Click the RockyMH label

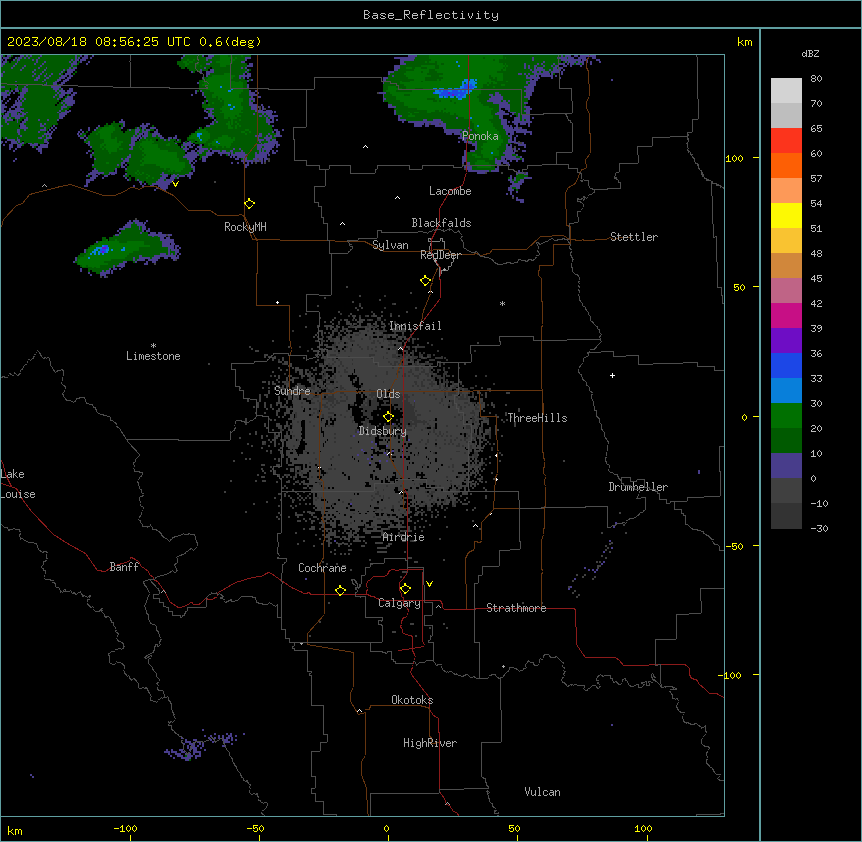pyautogui.click(x=245, y=227)
